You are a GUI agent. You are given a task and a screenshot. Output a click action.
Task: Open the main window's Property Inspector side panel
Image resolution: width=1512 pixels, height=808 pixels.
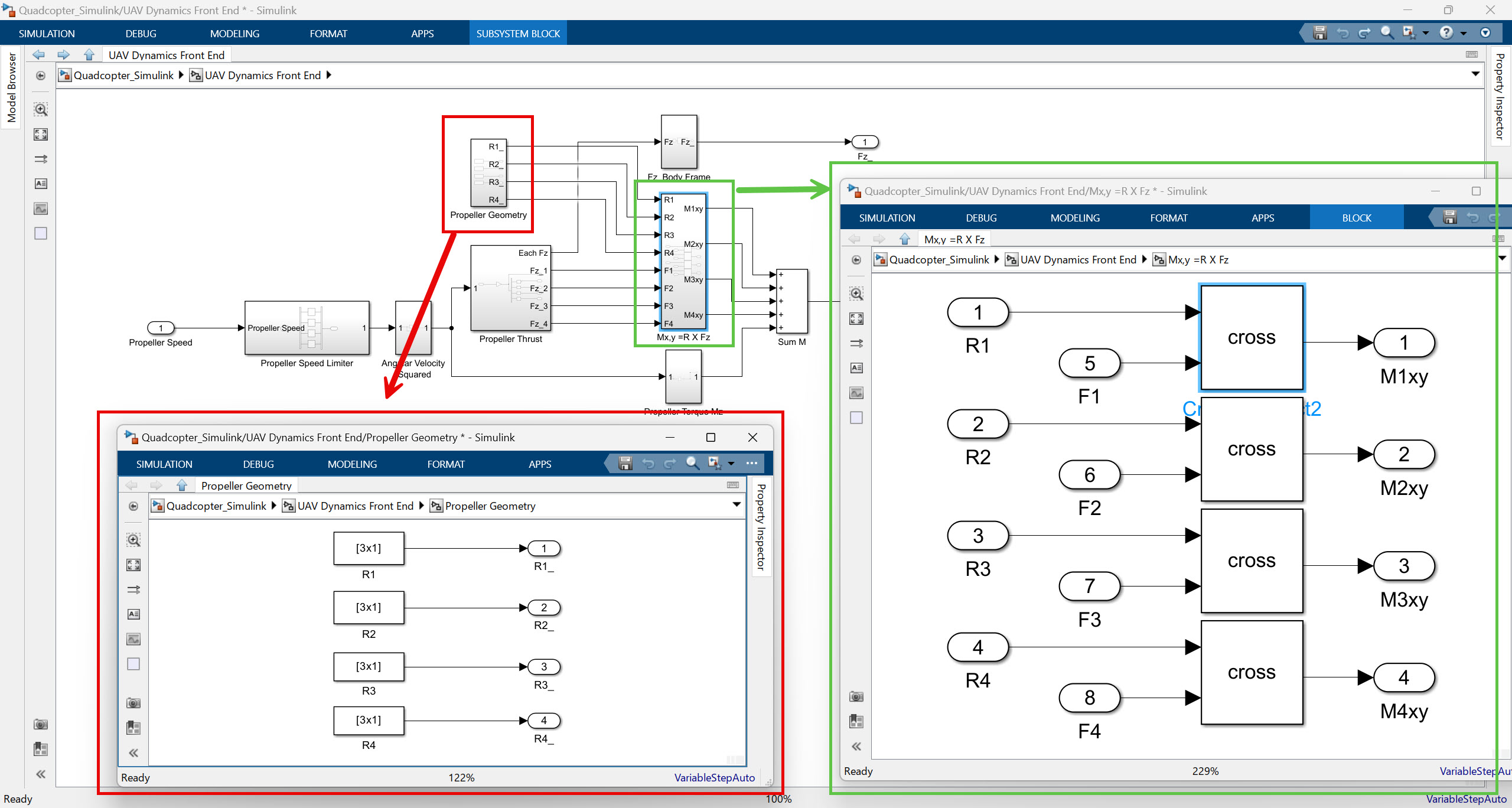pos(1500,96)
